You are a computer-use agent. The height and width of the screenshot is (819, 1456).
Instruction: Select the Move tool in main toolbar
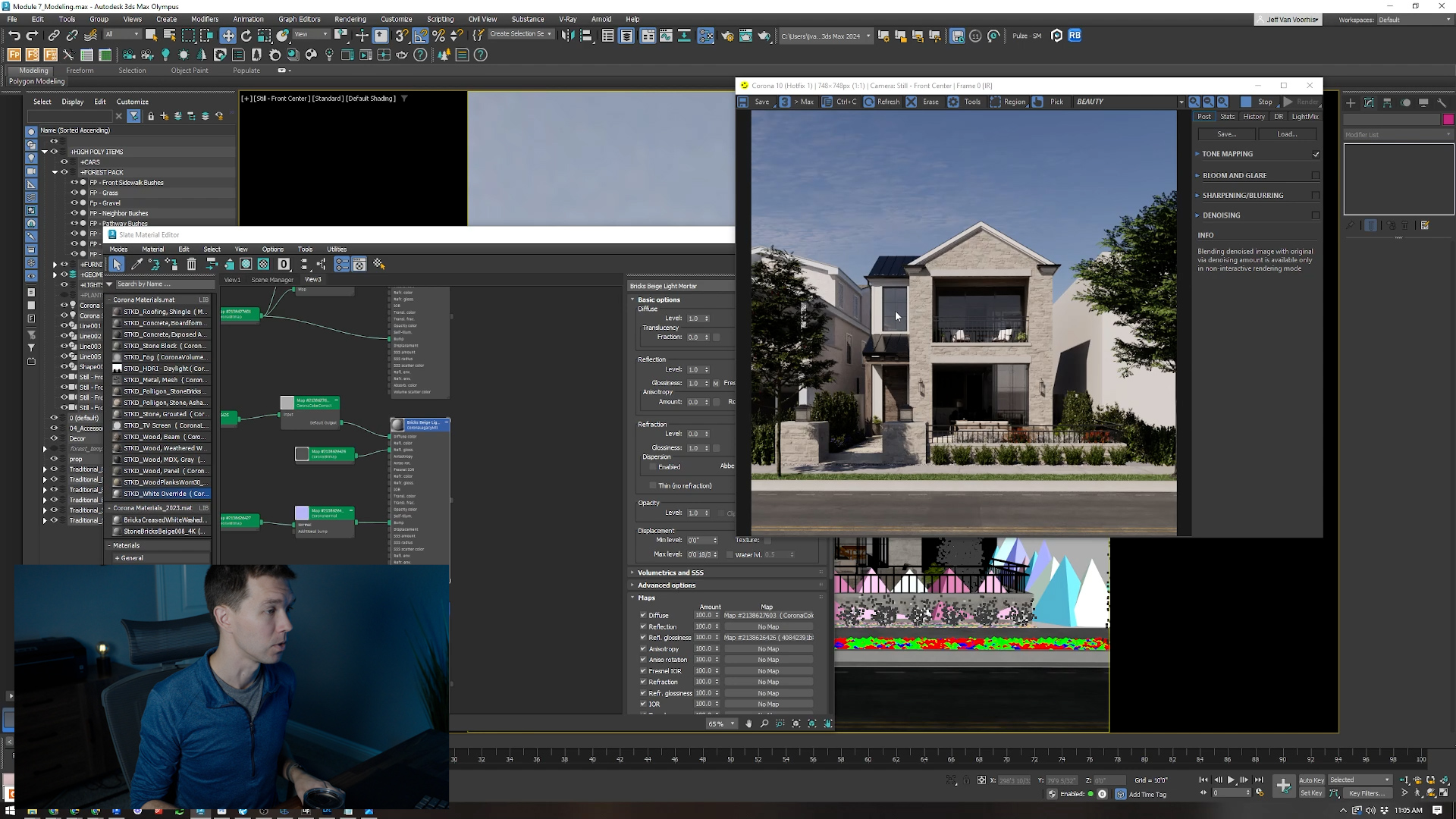(x=228, y=36)
